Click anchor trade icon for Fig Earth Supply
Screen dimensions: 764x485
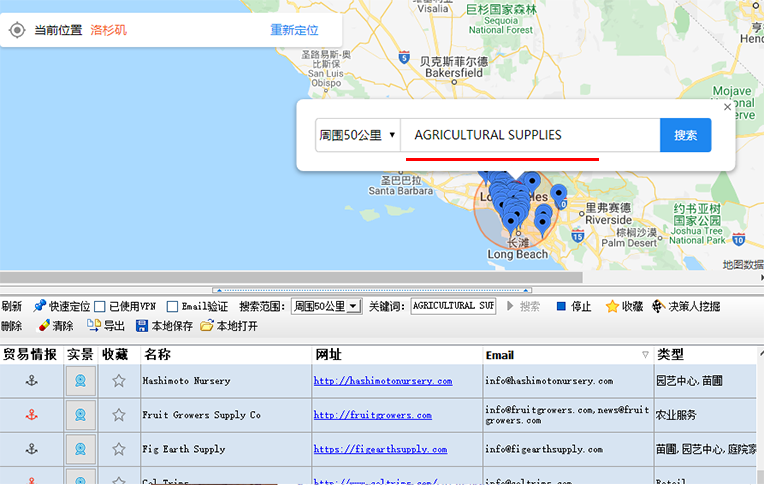pos(30,449)
